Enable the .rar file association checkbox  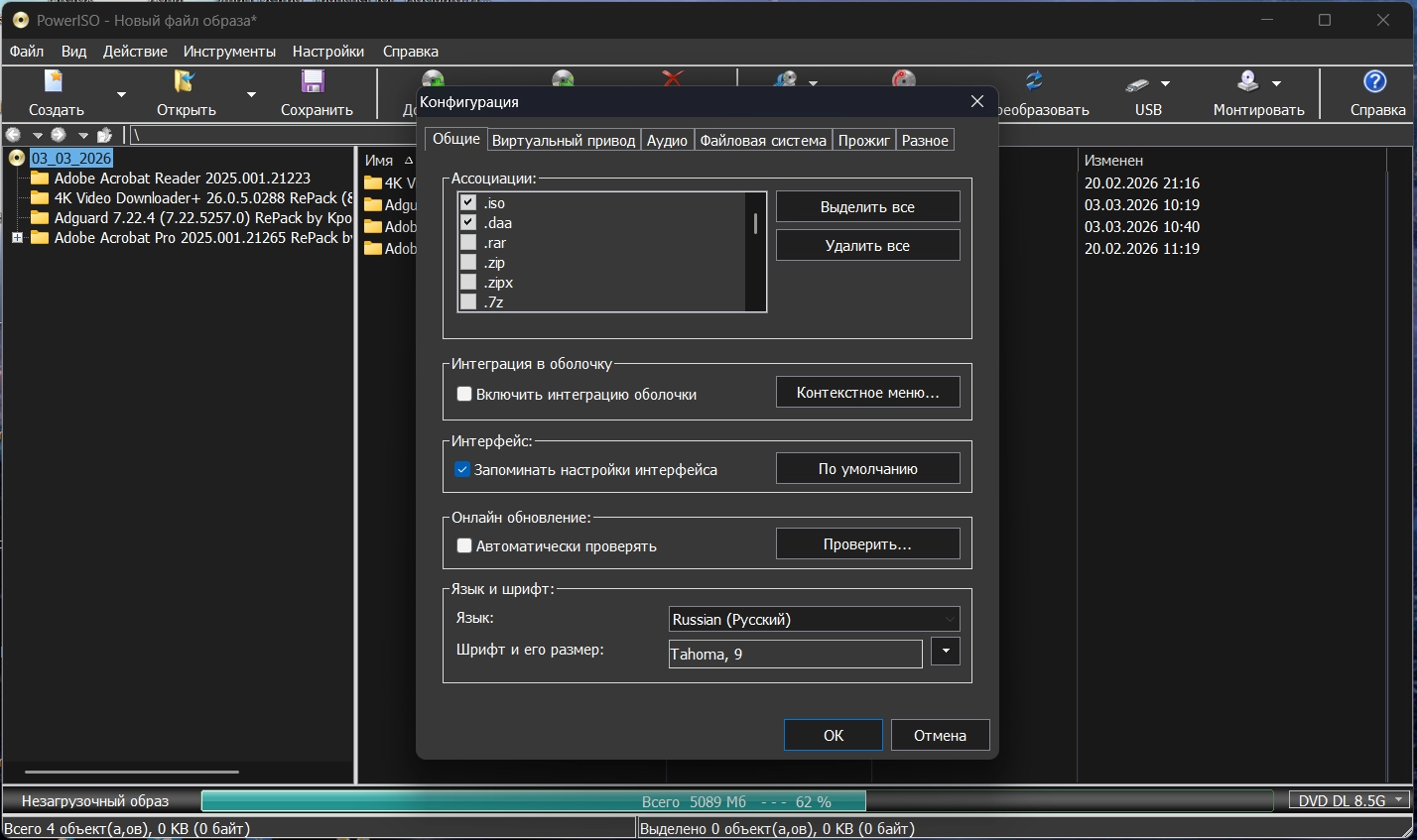pos(468,243)
